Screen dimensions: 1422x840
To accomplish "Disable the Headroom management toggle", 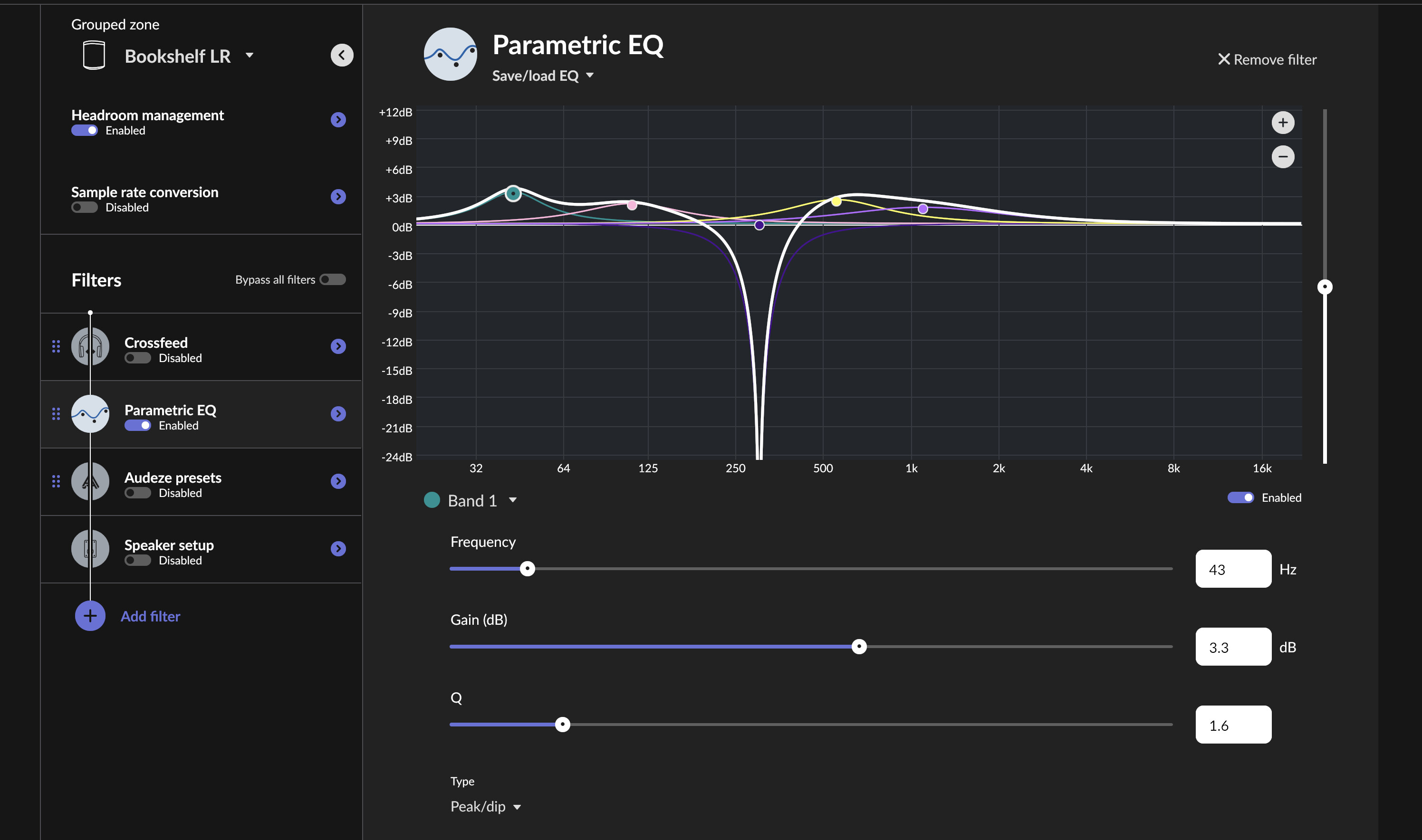I will click(x=84, y=131).
